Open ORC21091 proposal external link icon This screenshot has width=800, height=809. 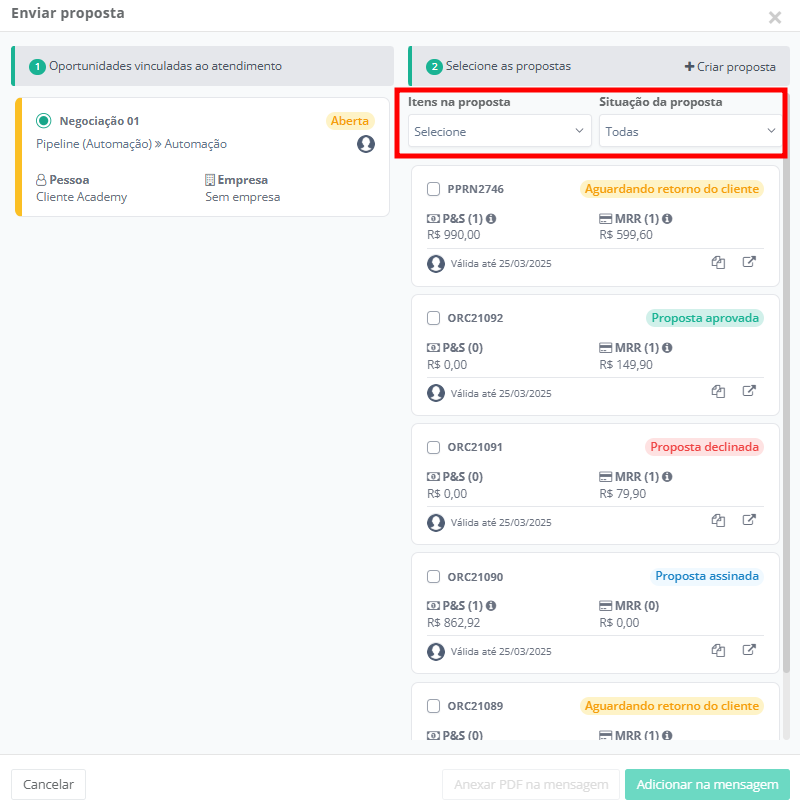(x=749, y=521)
